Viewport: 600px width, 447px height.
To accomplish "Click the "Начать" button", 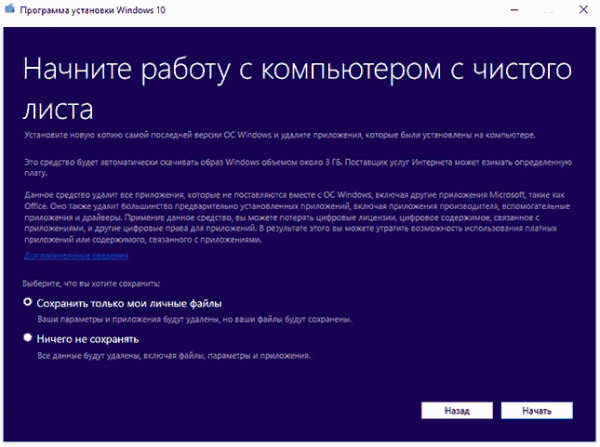I will pyautogui.click(x=537, y=411).
